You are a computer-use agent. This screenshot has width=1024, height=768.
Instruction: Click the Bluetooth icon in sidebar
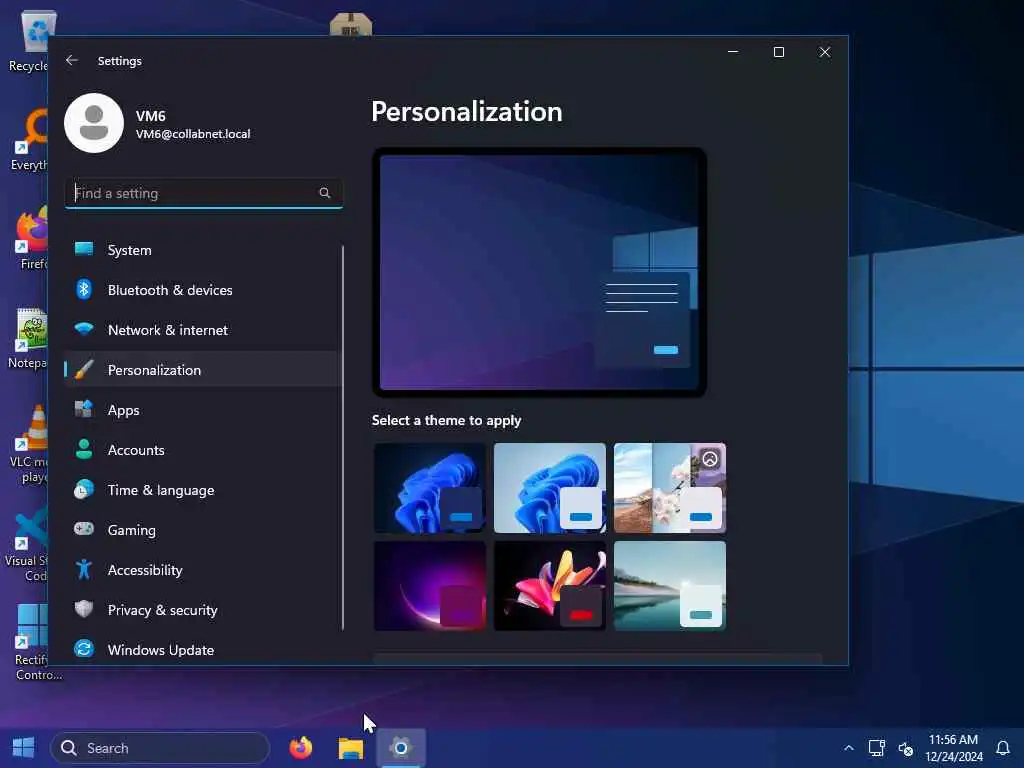[84, 289]
